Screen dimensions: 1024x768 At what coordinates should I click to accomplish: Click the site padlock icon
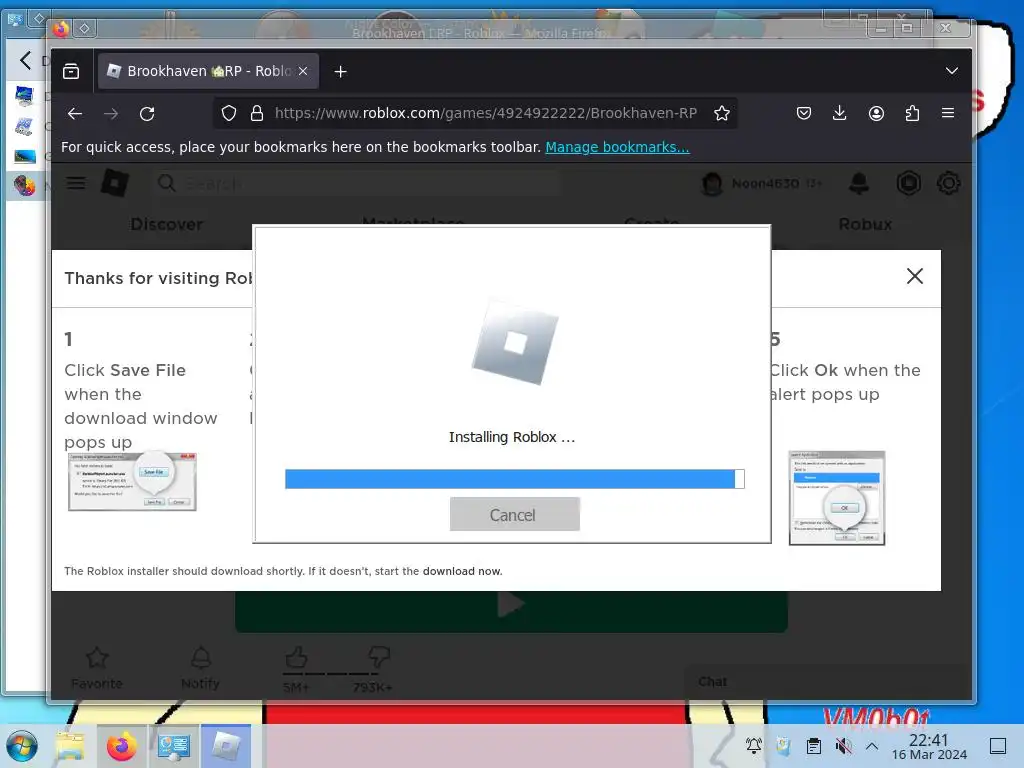pyautogui.click(x=257, y=114)
